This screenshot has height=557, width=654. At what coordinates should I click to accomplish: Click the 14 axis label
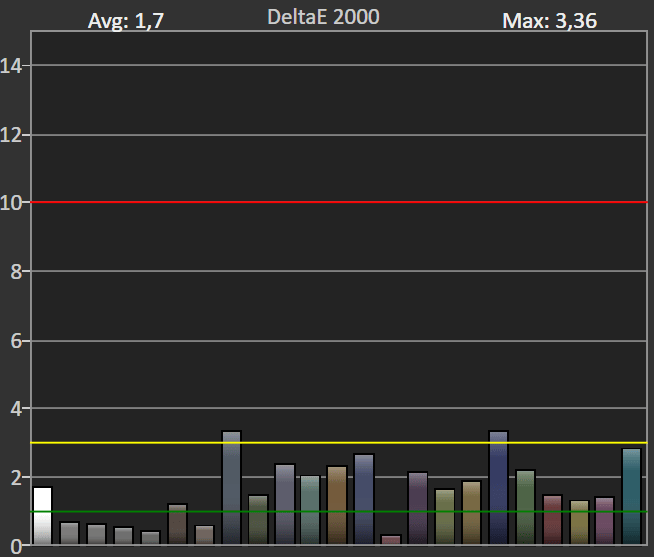(x=11, y=66)
